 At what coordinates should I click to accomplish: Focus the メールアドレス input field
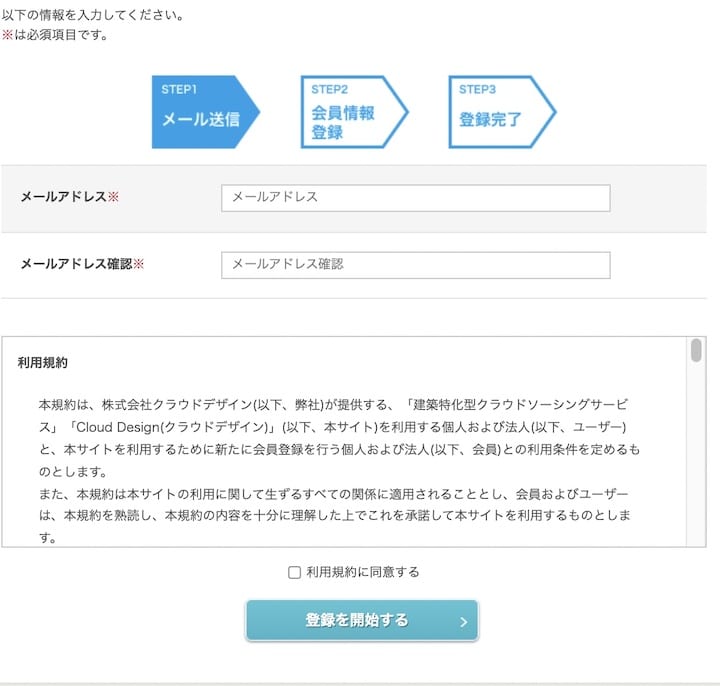[415, 198]
